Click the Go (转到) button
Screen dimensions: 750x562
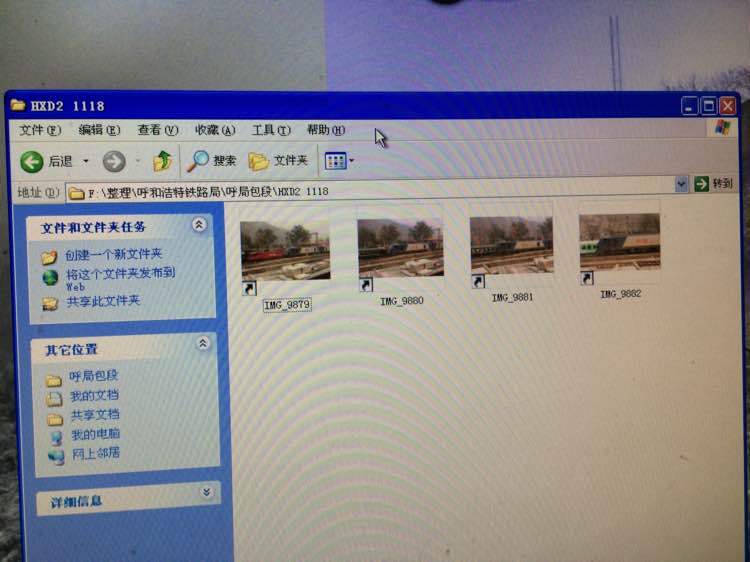coord(713,183)
